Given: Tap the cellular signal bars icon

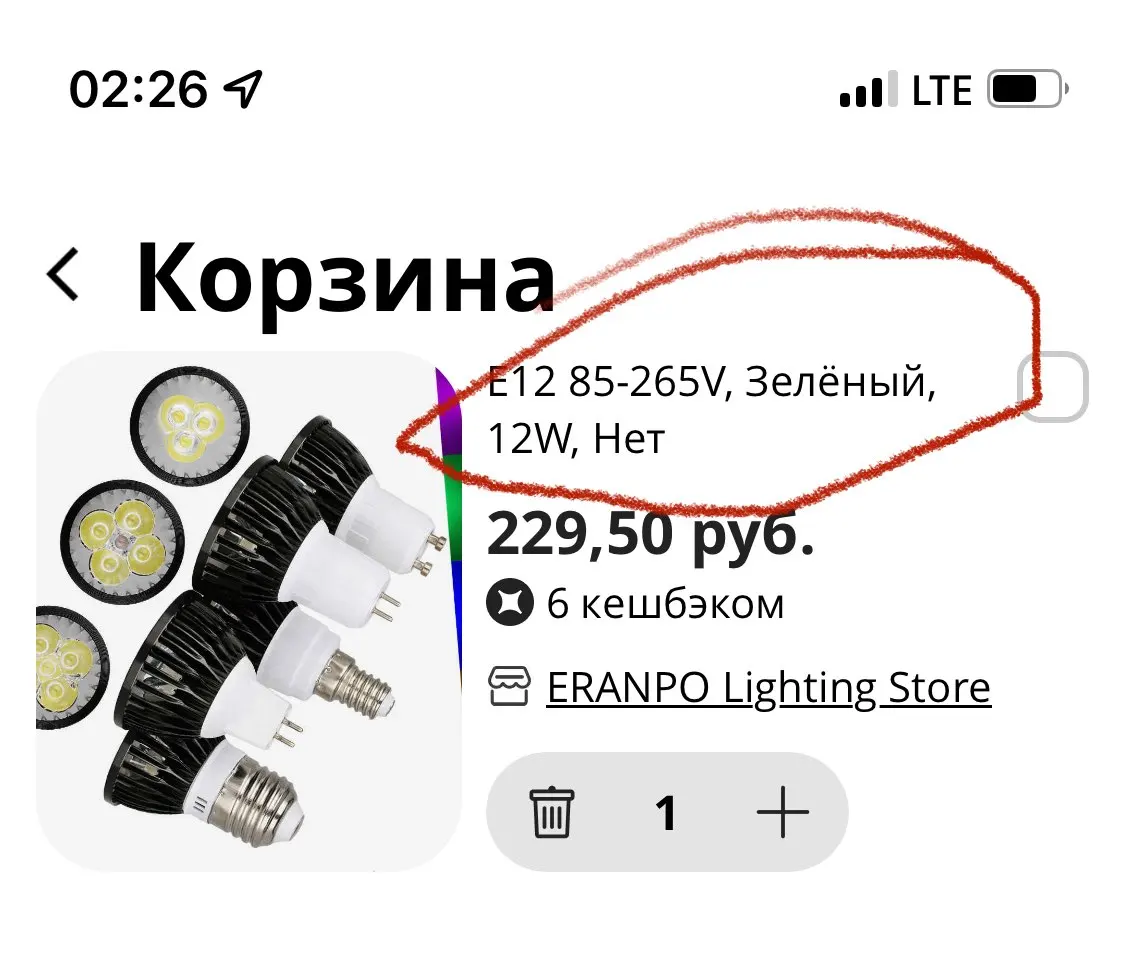Looking at the screenshot, I should coord(868,89).
